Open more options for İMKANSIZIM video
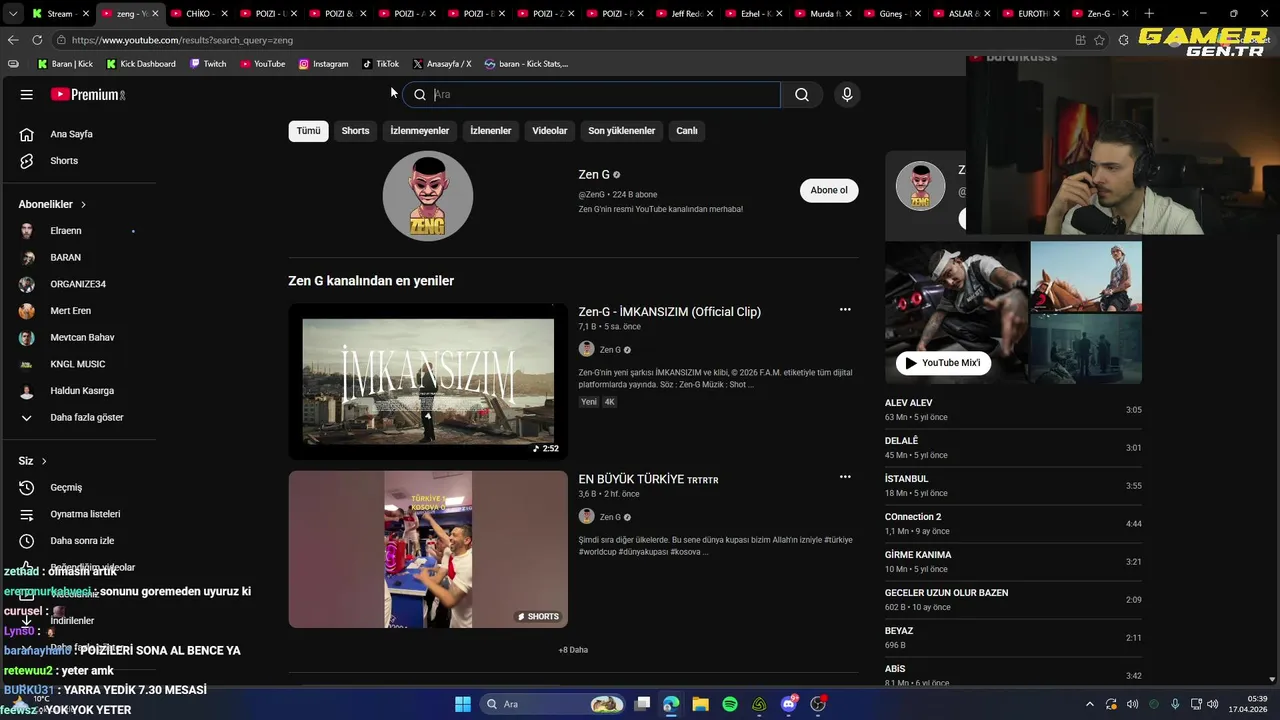 pyautogui.click(x=845, y=310)
